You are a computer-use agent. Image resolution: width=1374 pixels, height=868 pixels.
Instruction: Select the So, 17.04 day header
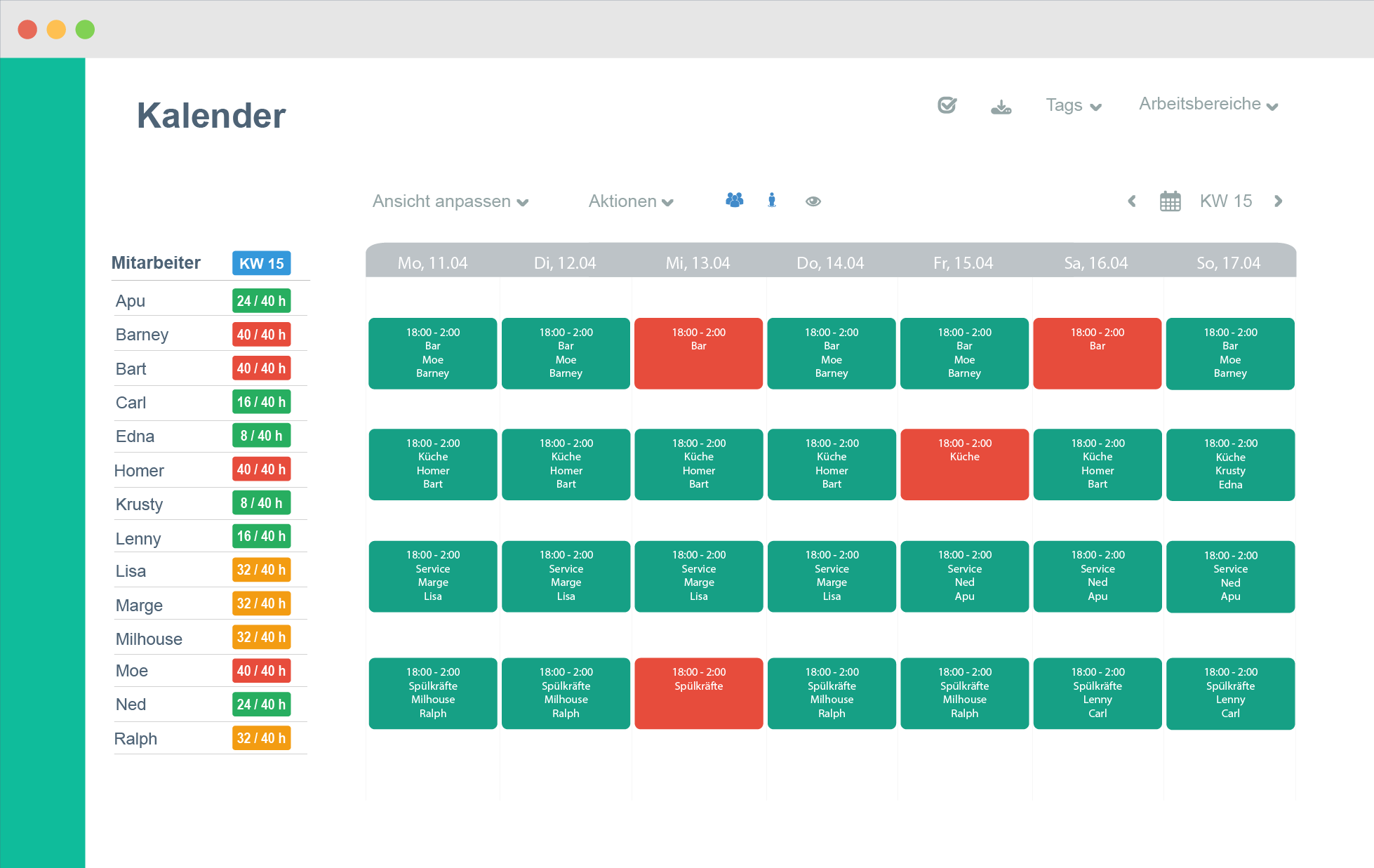click(1228, 263)
